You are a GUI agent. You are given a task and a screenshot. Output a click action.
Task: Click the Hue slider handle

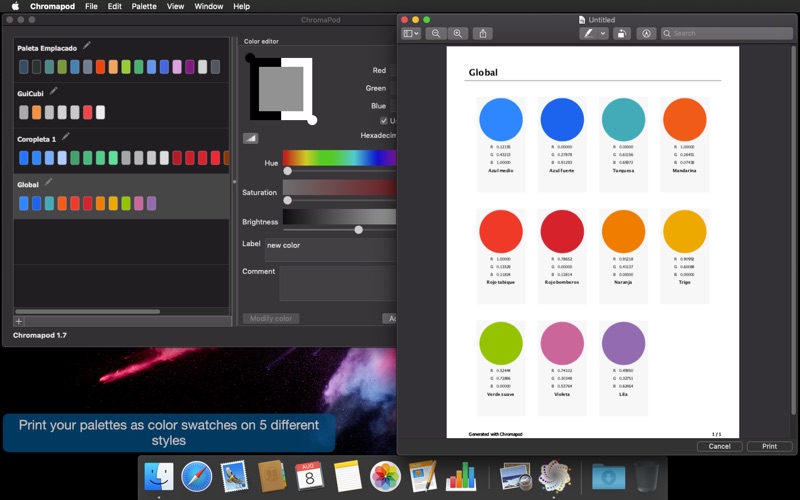pyautogui.click(x=288, y=171)
